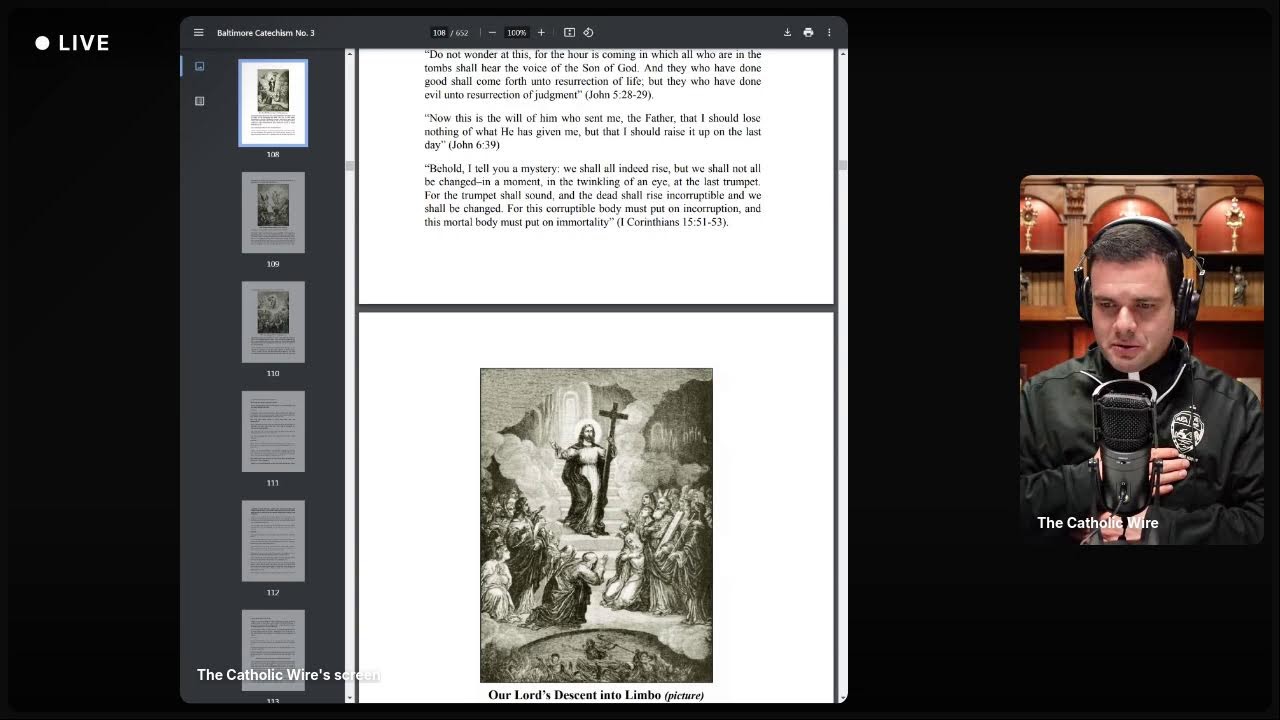Click the Descent into Limbo engraving
The width and height of the screenshot is (1280, 720).
[596, 525]
